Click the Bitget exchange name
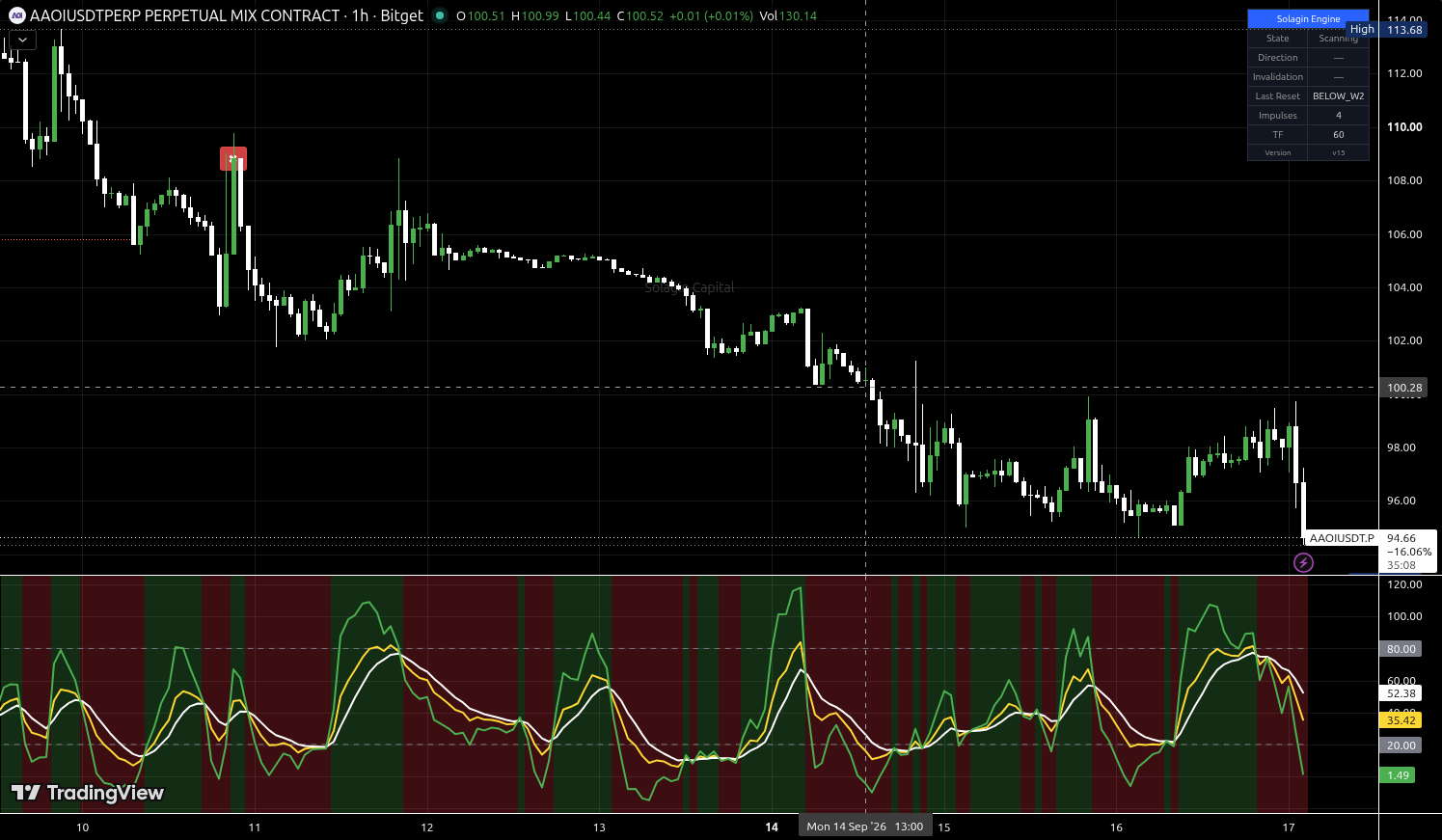The image size is (1442, 840). 402,15
